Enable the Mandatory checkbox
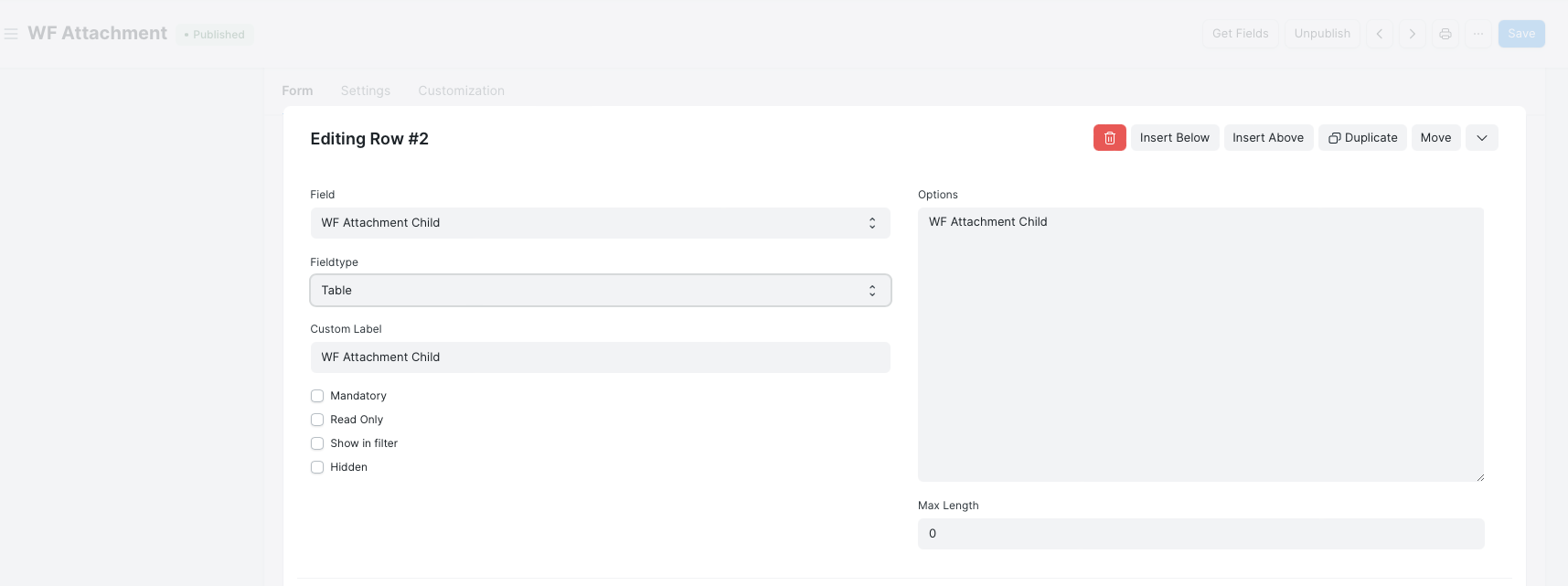The width and height of the screenshot is (1568, 586). pos(317,396)
